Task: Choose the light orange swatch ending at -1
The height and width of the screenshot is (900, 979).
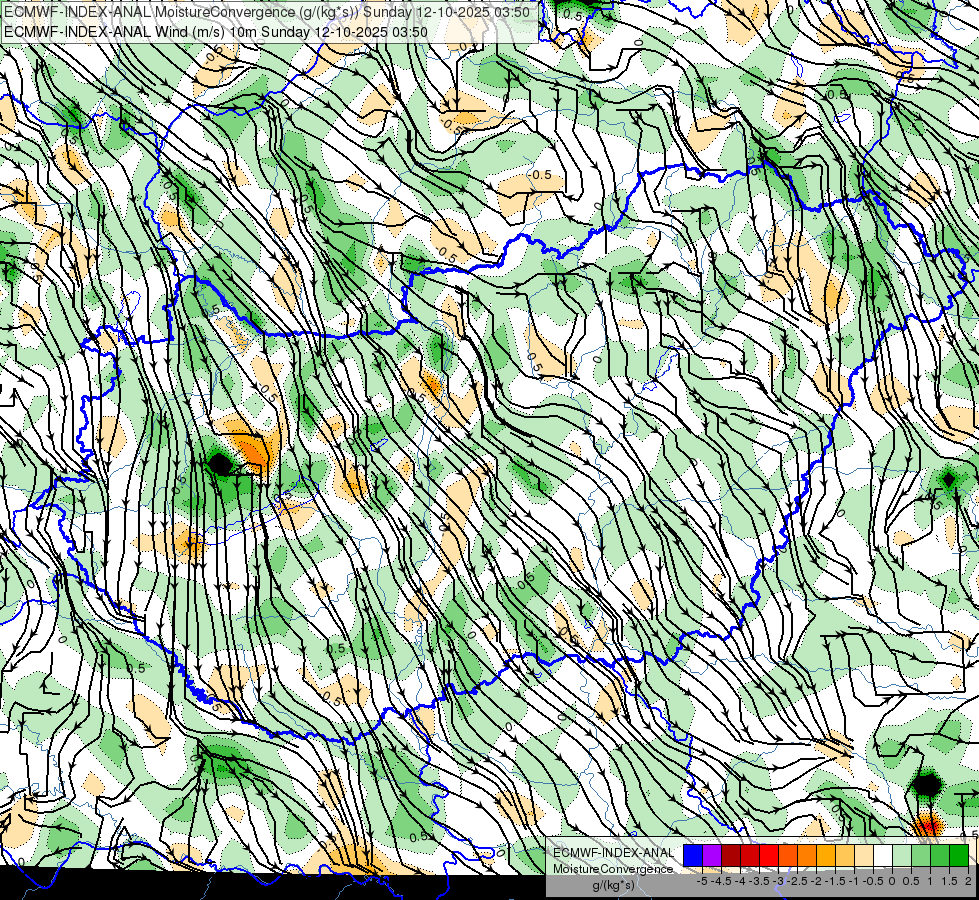Action: pos(845,856)
